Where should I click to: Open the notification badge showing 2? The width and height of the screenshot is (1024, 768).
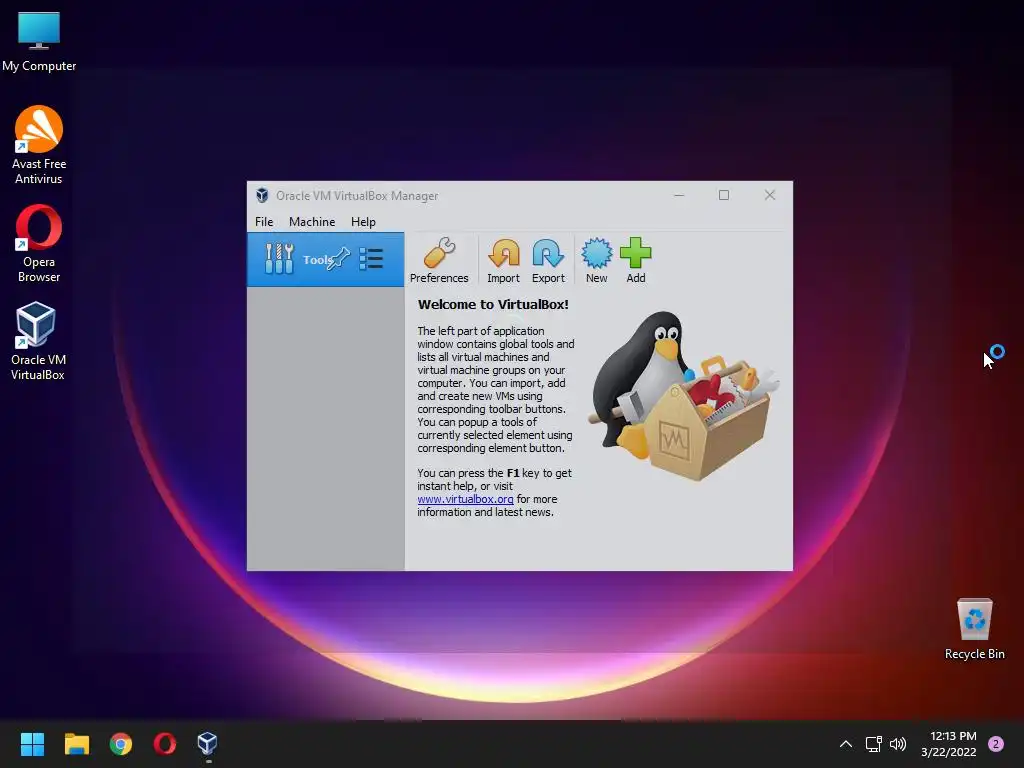pos(996,744)
